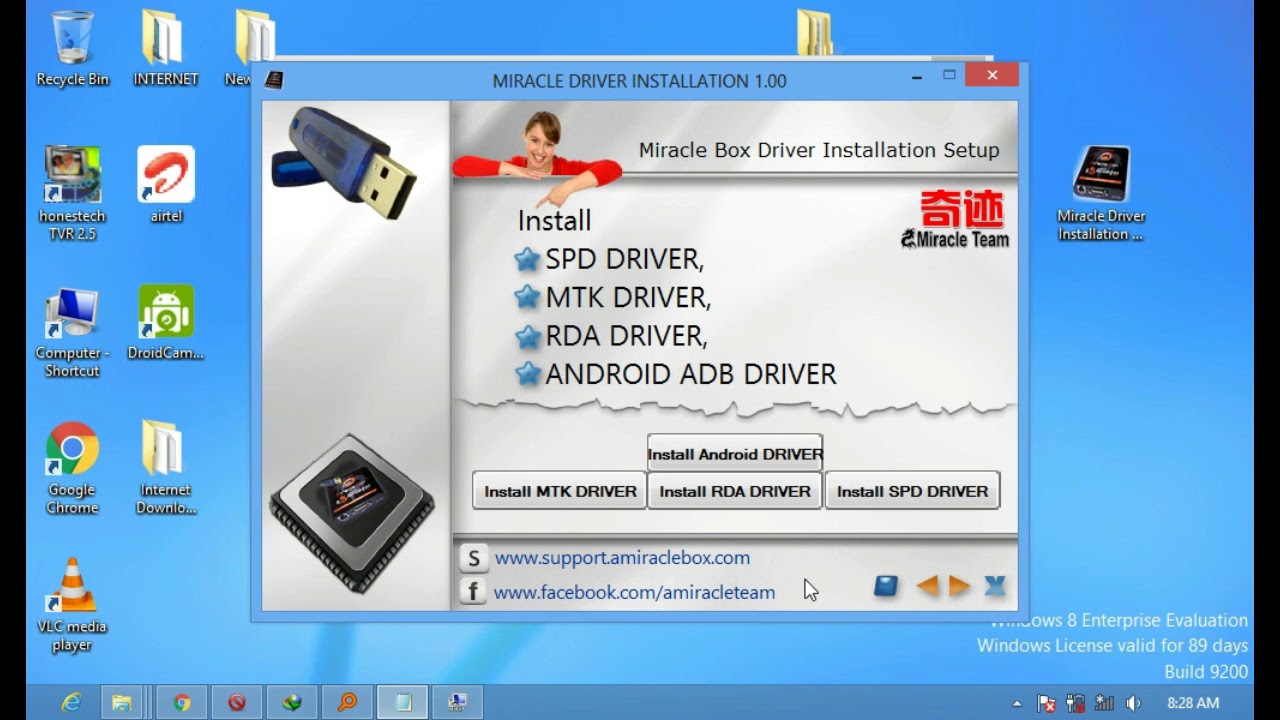Select the honestech TVR 2.5 shortcut
1280x720 pixels.
pyautogui.click(x=72, y=194)
